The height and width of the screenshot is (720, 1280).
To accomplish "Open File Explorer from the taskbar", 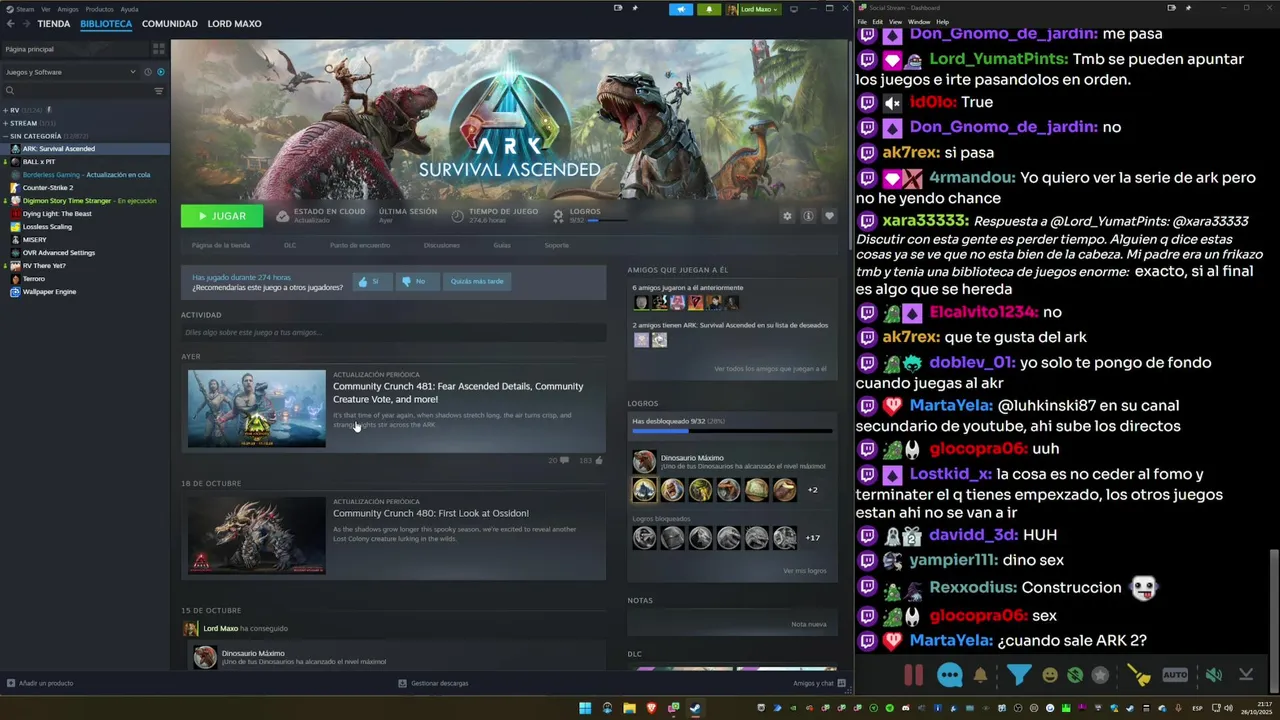I will [x=629, y=708].
